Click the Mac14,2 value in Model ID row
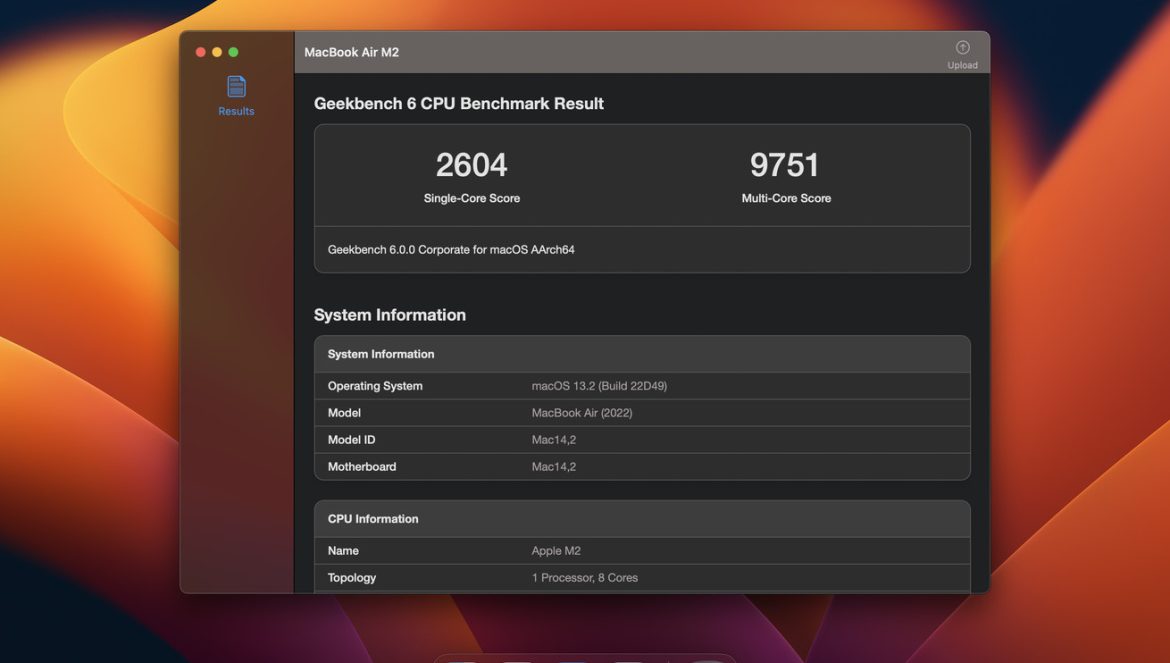 [554, 440]
